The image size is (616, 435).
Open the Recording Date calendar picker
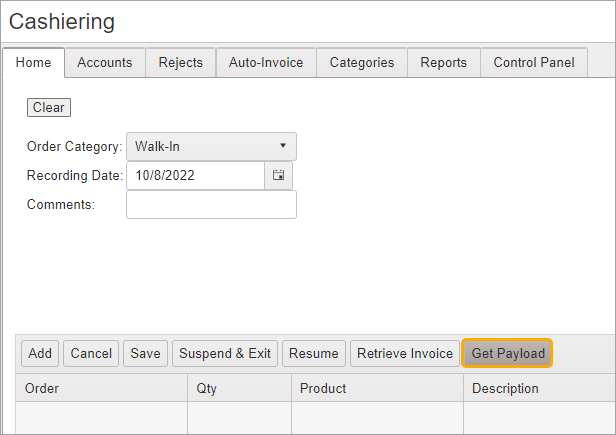click(278, 176)
